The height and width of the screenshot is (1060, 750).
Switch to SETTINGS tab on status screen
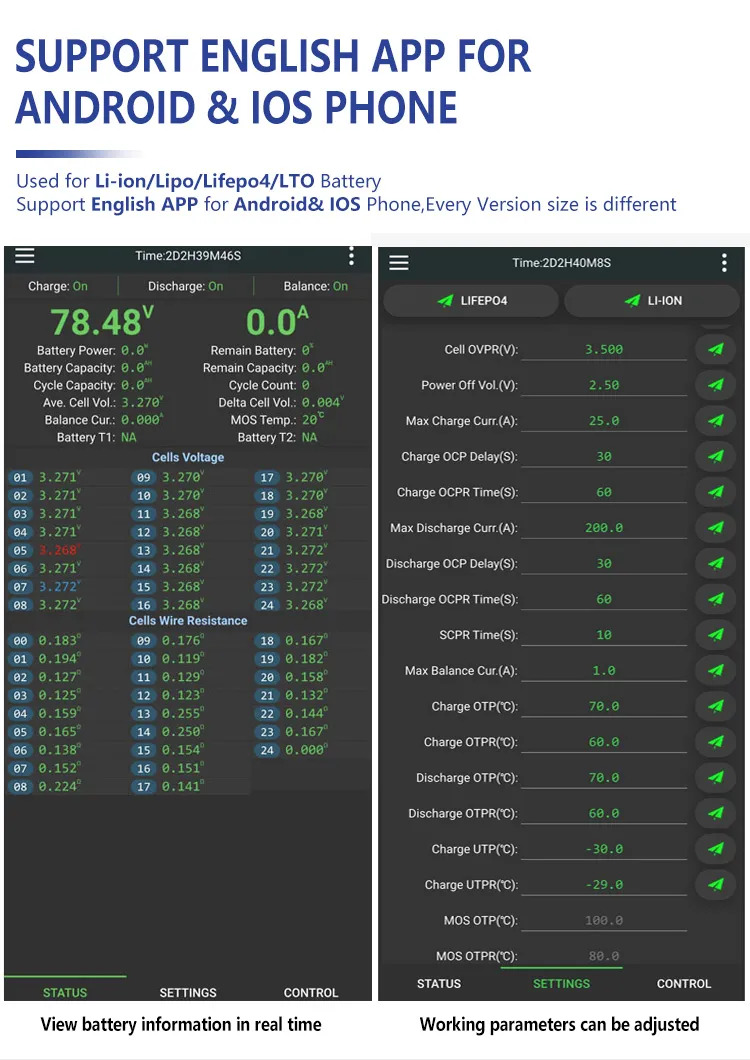point(188,992)
